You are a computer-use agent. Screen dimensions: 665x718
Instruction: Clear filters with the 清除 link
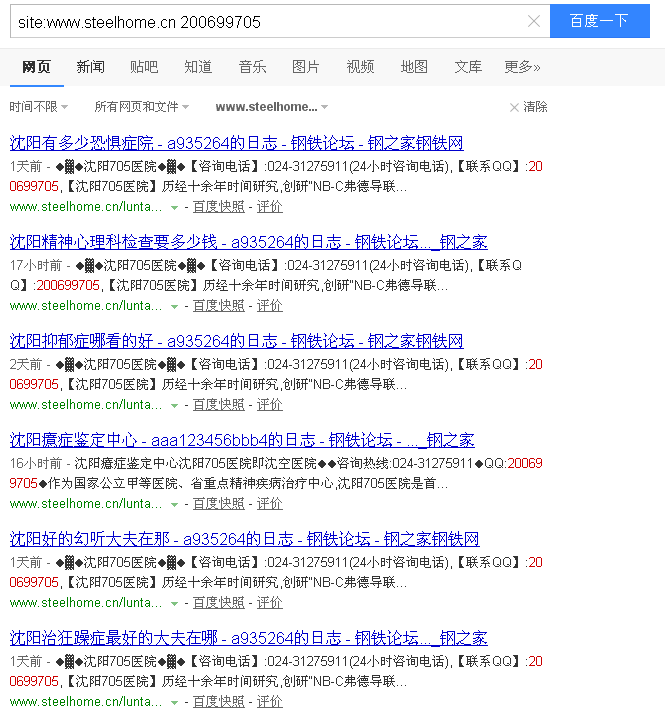click(529, 107)
